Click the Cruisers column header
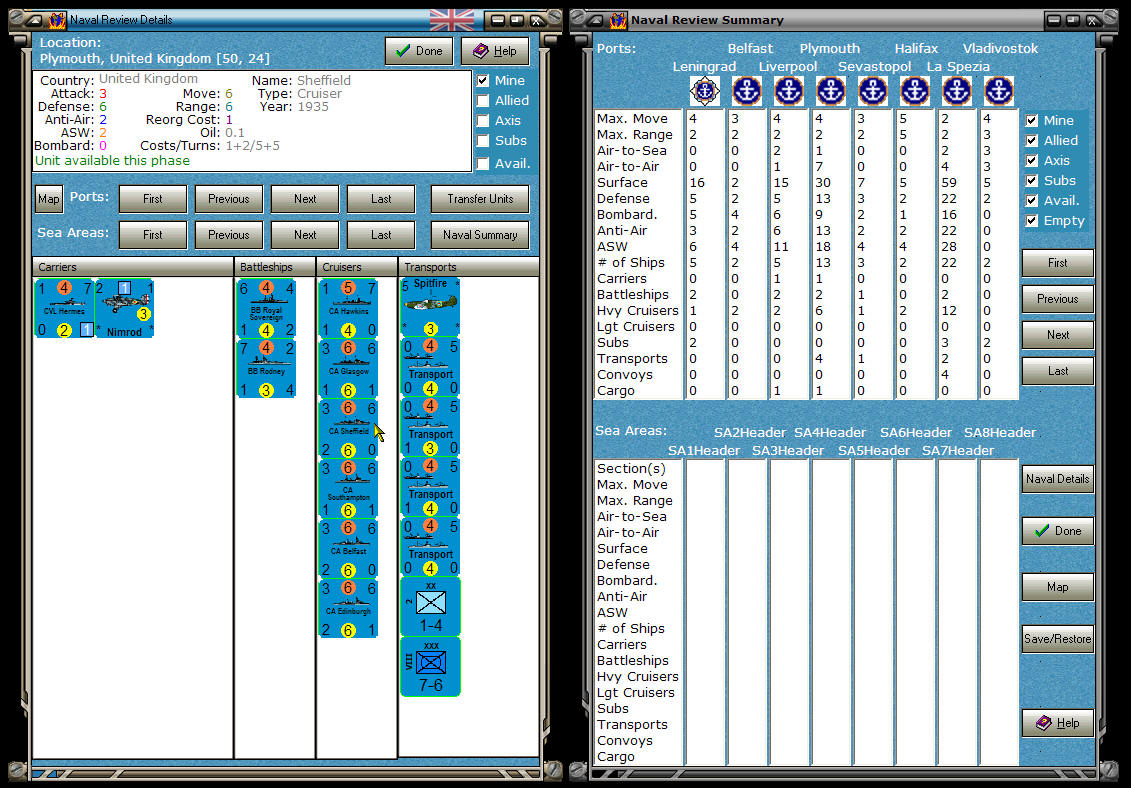 (x=357, y=267)
